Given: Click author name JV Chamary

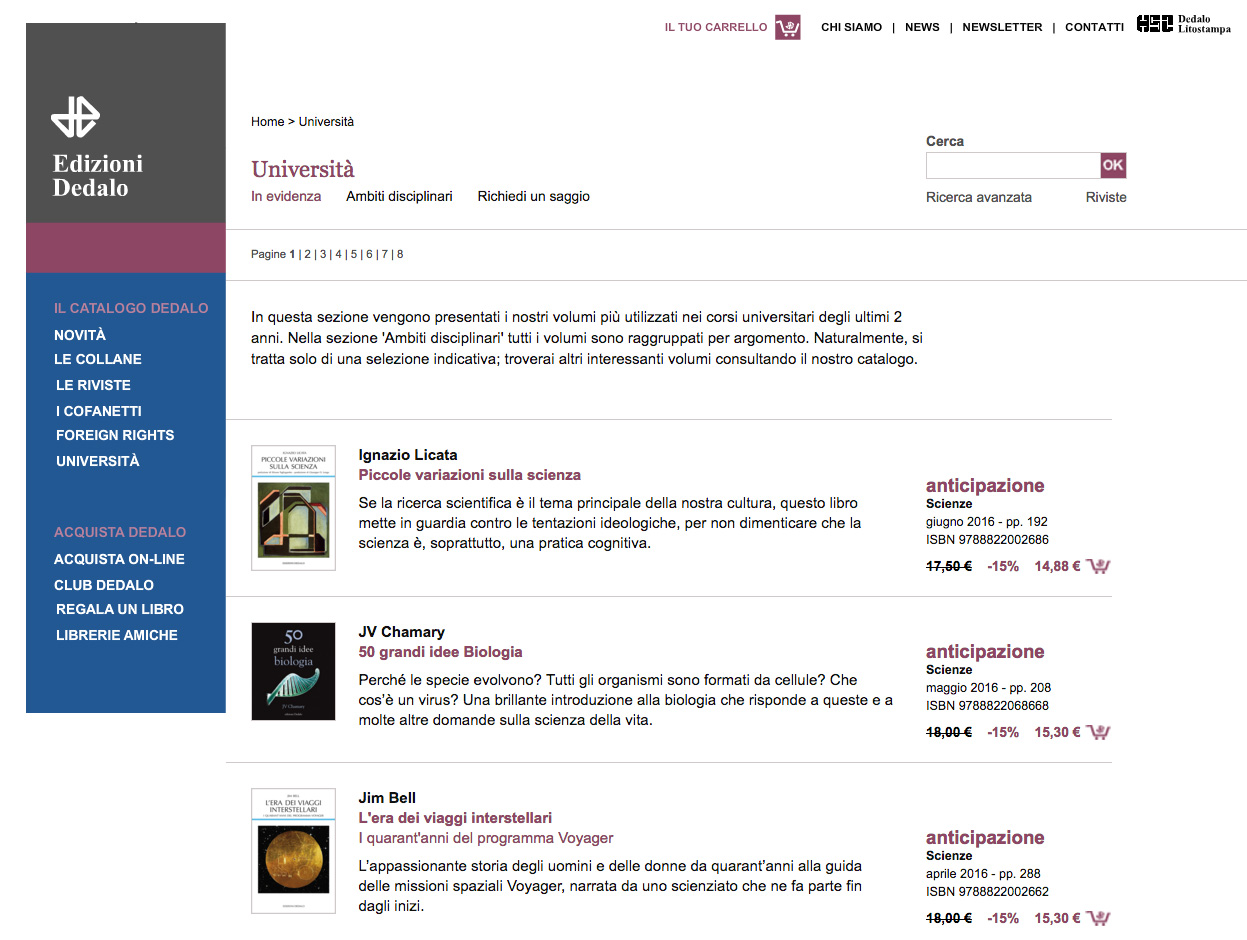Looking at the screenshot, I should coord(402,632).
